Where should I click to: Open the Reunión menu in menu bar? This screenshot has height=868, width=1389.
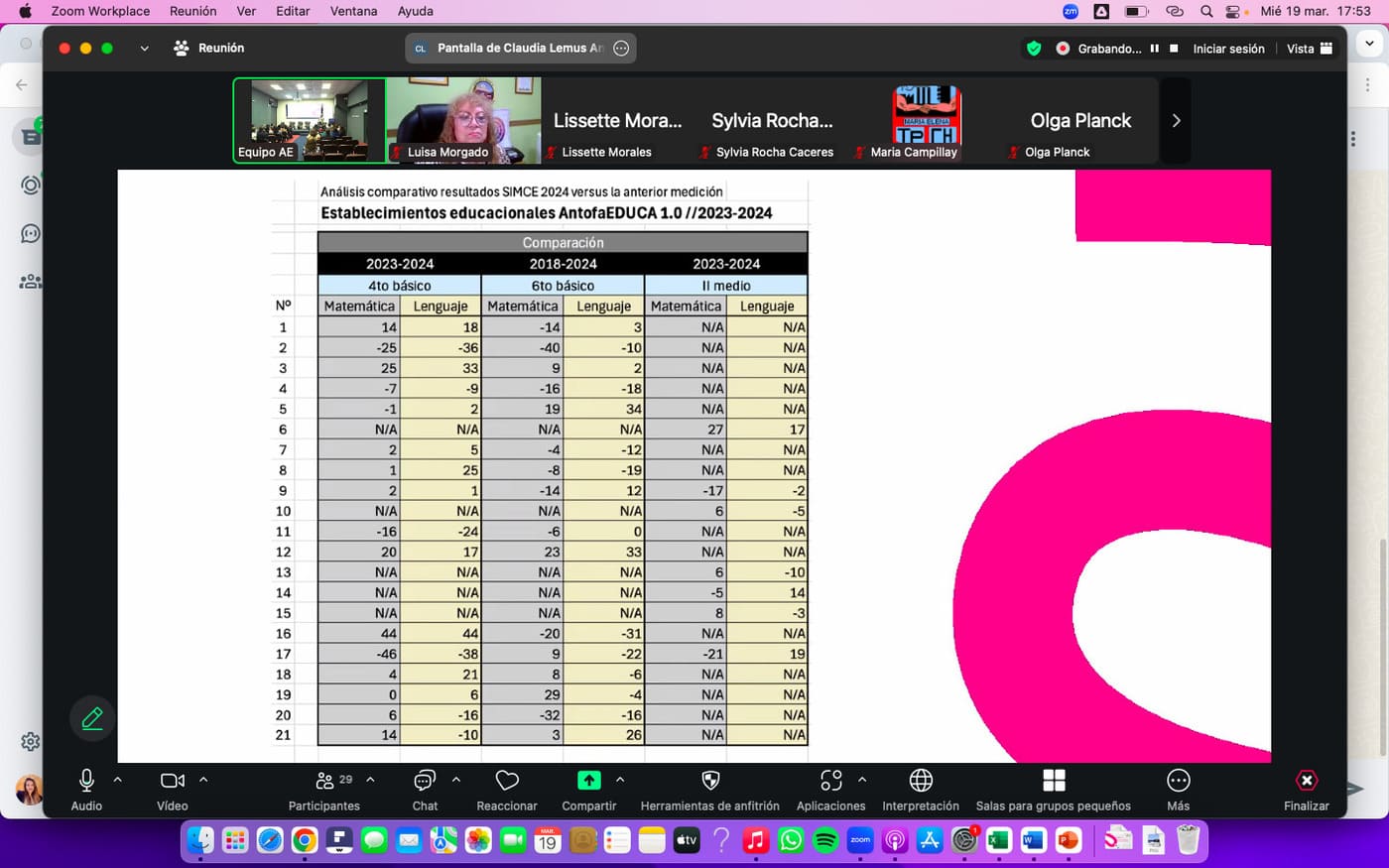coord(193,11)
